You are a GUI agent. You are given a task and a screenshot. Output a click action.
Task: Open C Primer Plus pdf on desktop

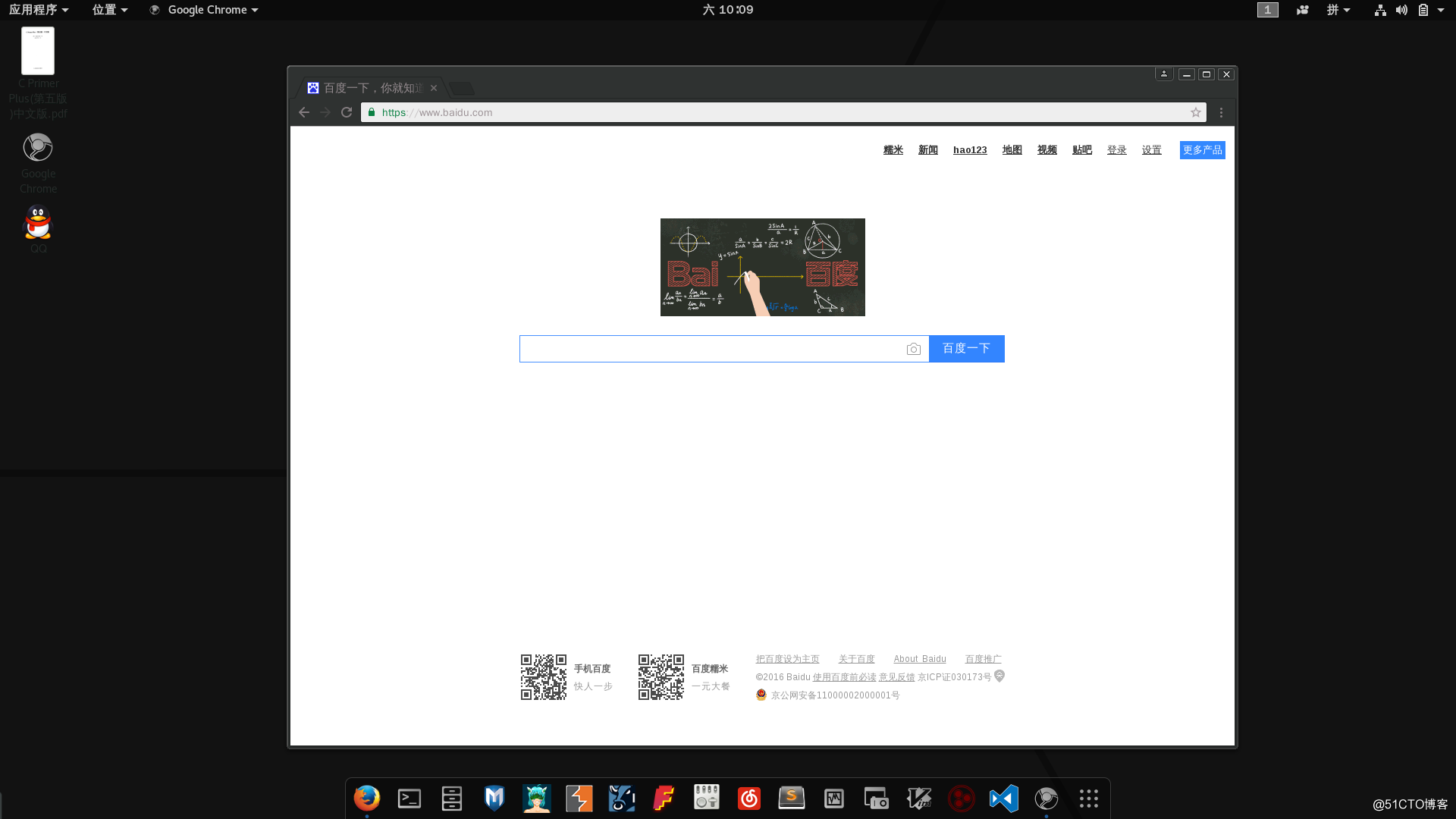point(38,74)
